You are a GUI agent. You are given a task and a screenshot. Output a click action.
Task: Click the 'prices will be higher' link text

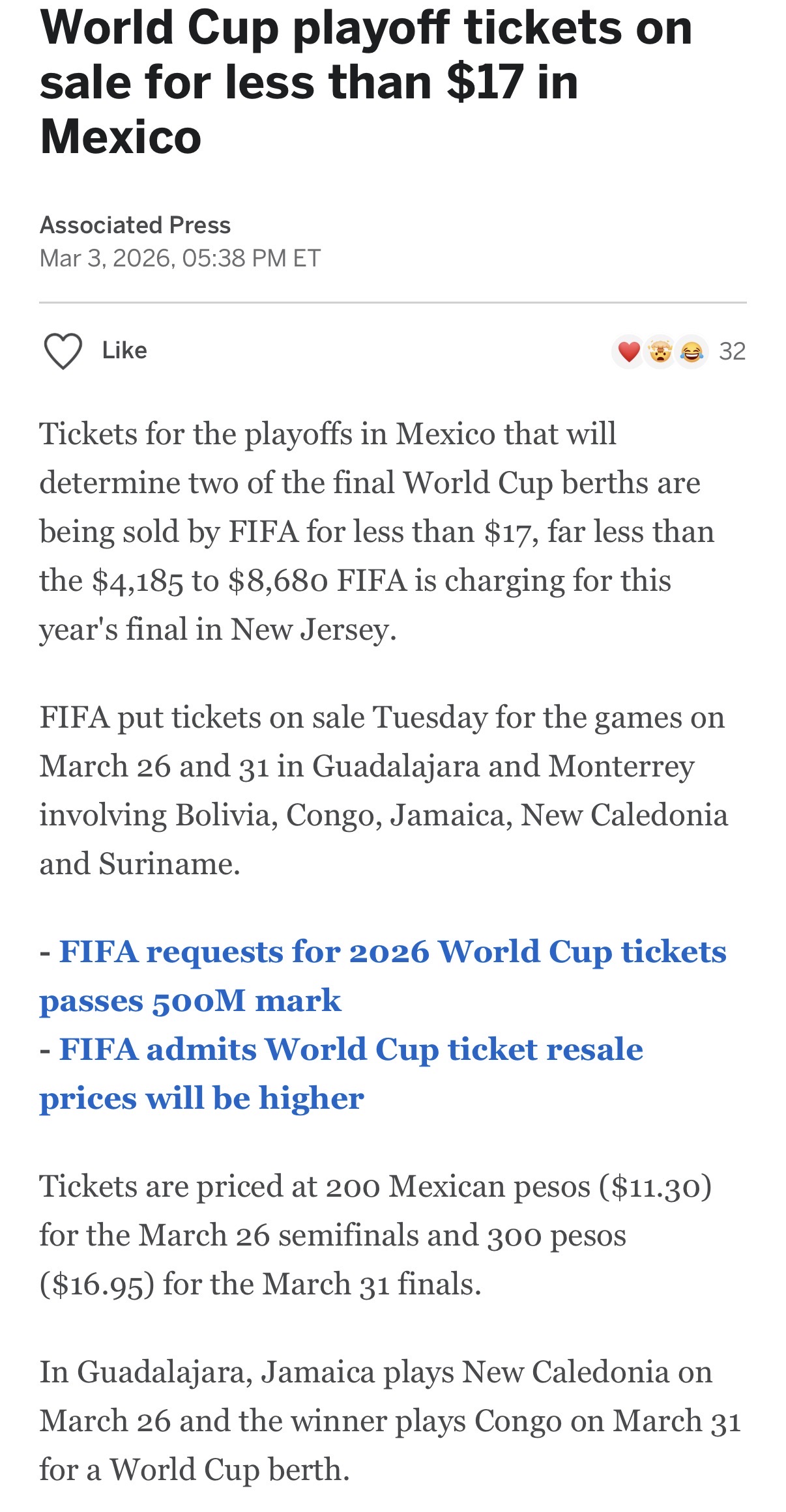pyautogui.click(x=202, y=1098)
